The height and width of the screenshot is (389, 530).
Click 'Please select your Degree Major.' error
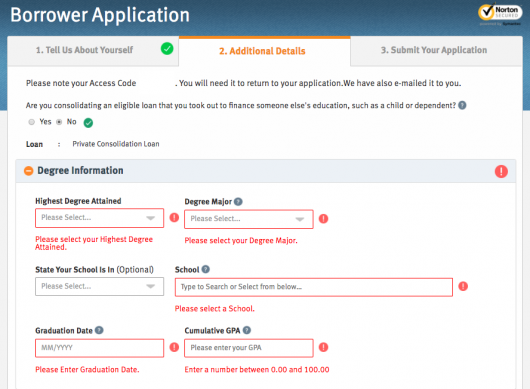pos(241,241)
